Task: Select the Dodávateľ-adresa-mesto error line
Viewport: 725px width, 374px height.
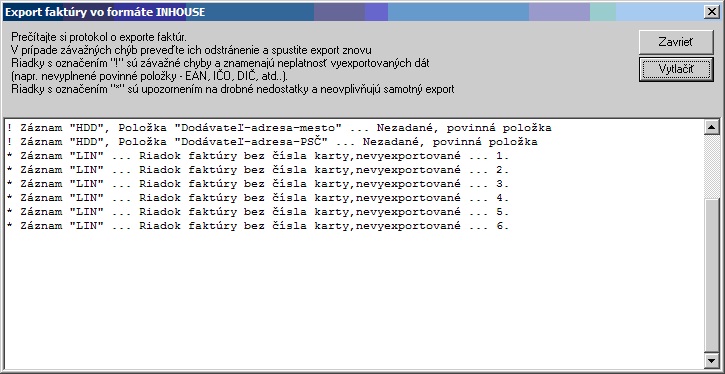Action: (x=279, y=128)
